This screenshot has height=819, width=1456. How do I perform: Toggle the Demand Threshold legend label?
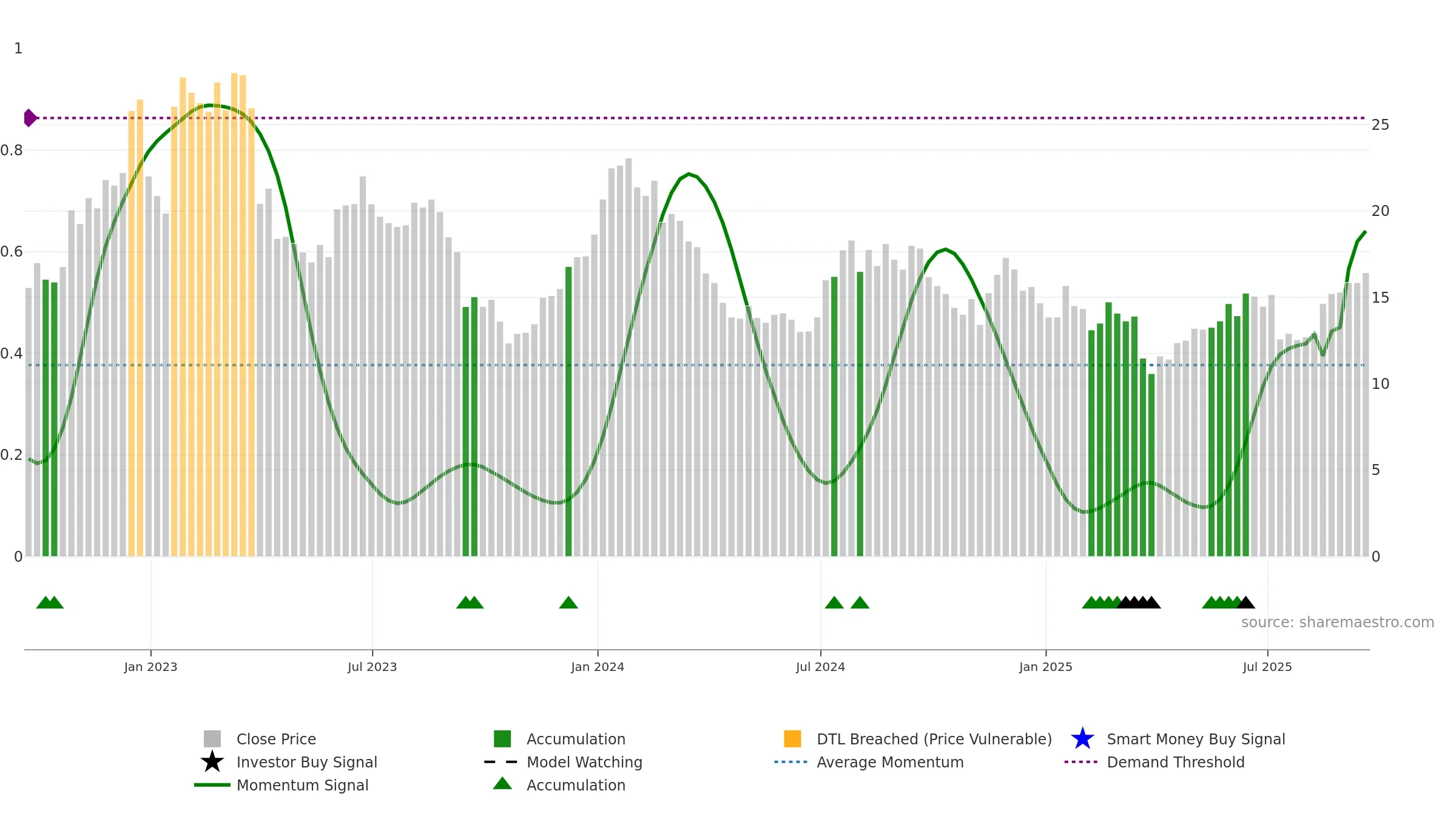coord(1176,762)
